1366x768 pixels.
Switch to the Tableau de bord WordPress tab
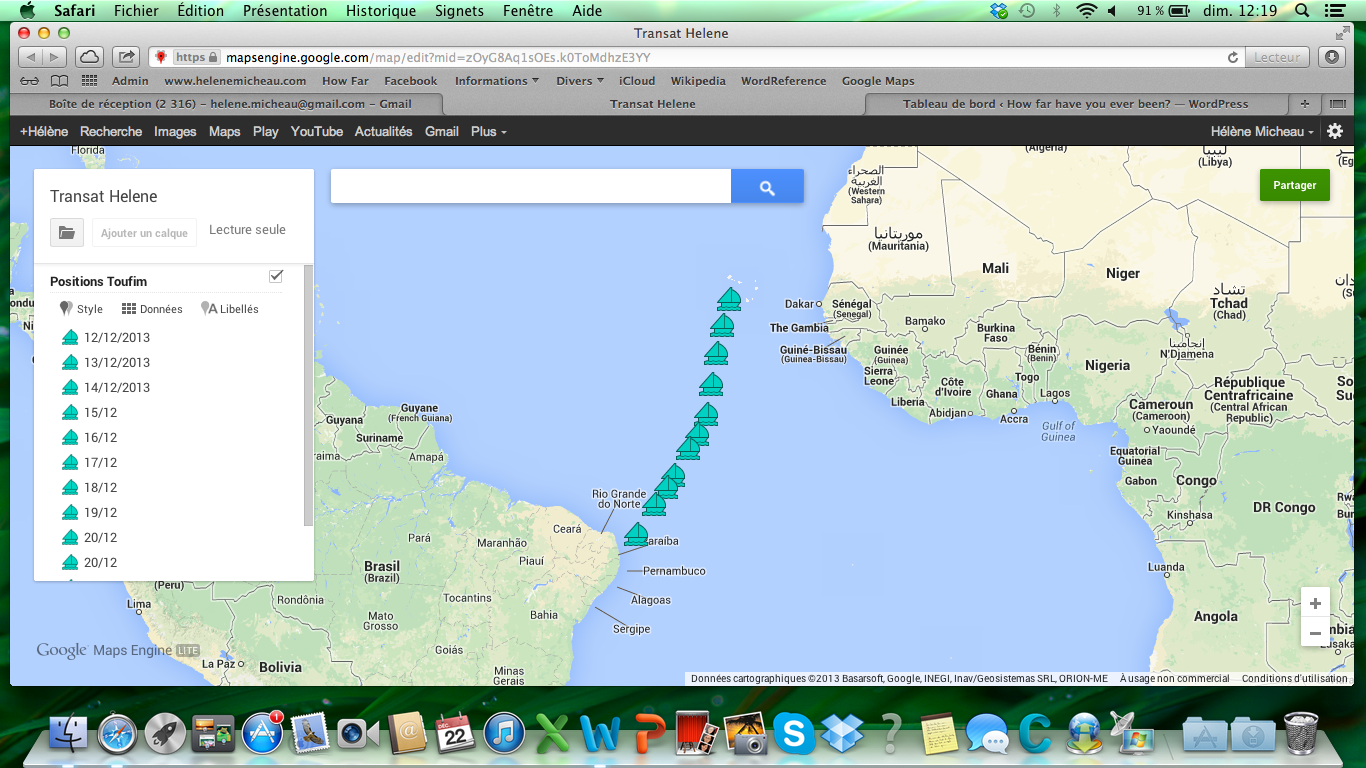[x=1075, y=103]
